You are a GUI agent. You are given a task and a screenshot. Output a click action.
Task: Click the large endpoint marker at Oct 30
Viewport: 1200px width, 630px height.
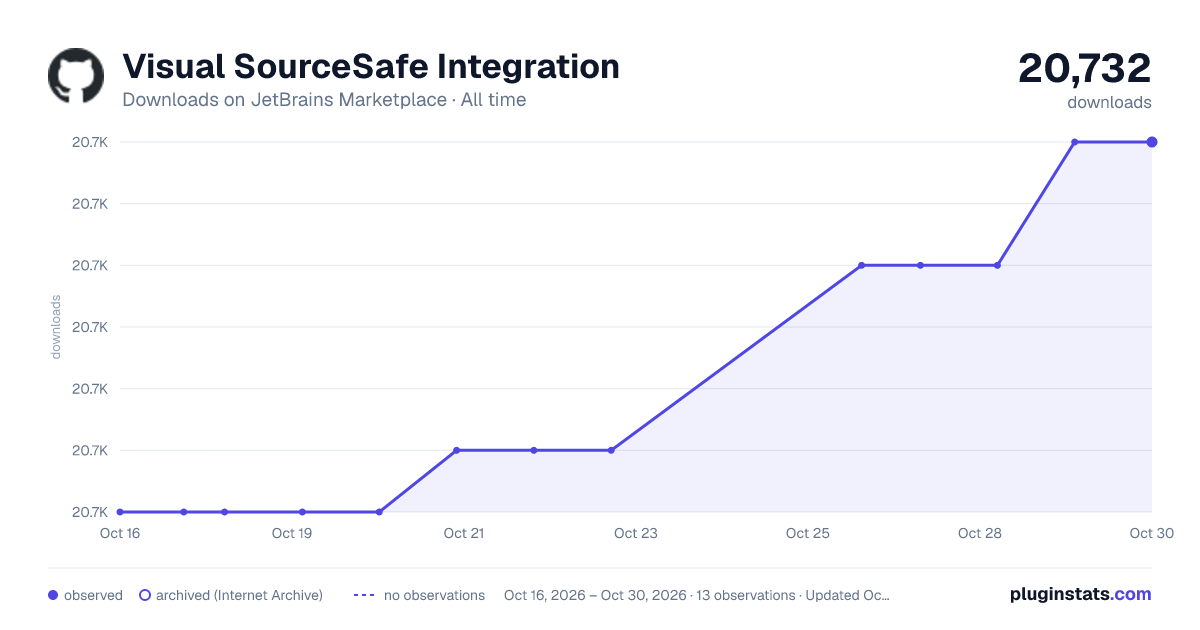[1152, 142]
